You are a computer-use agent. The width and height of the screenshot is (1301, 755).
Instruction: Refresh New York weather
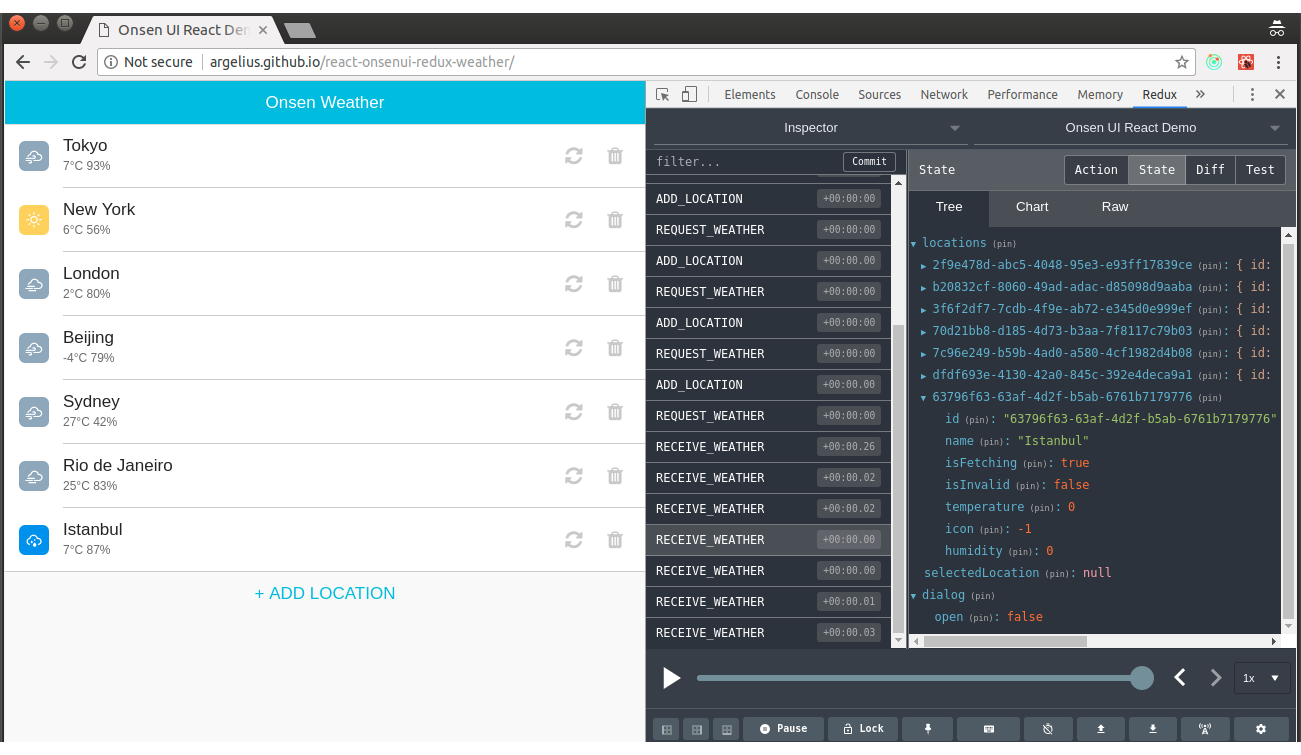tap(573, 220)
